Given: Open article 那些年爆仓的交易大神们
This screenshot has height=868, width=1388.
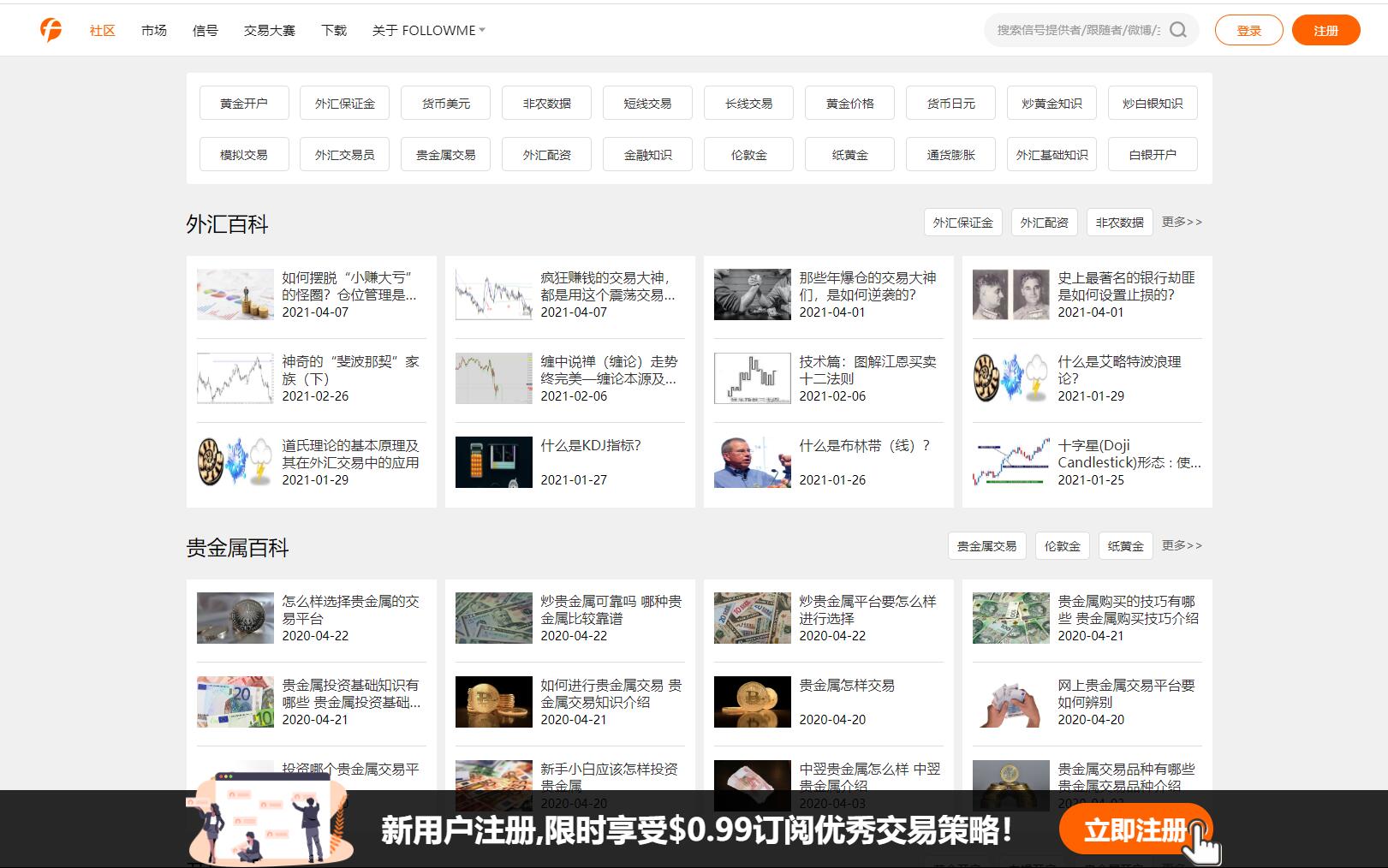Looking at the screenshot, I should pos(867,286).
